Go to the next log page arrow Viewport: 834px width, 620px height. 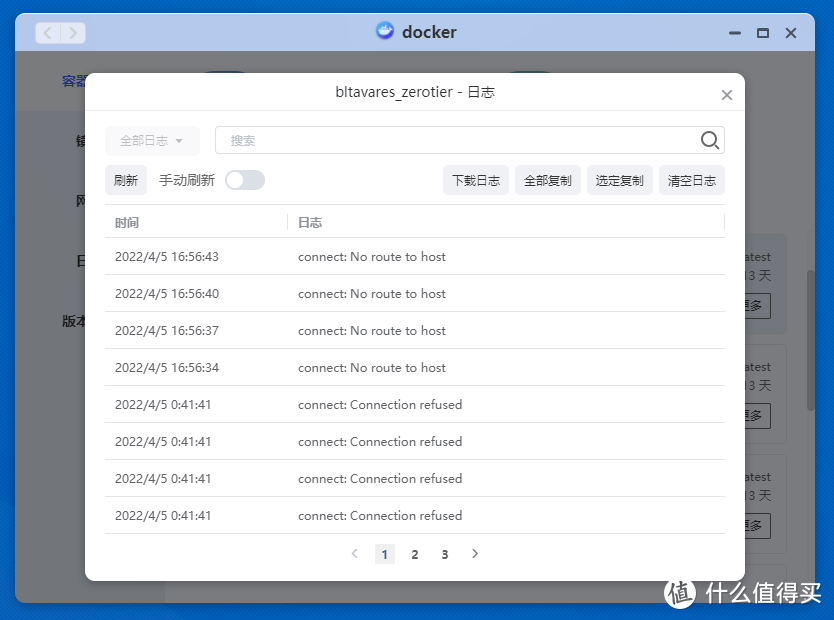click(x=475, y=553)
